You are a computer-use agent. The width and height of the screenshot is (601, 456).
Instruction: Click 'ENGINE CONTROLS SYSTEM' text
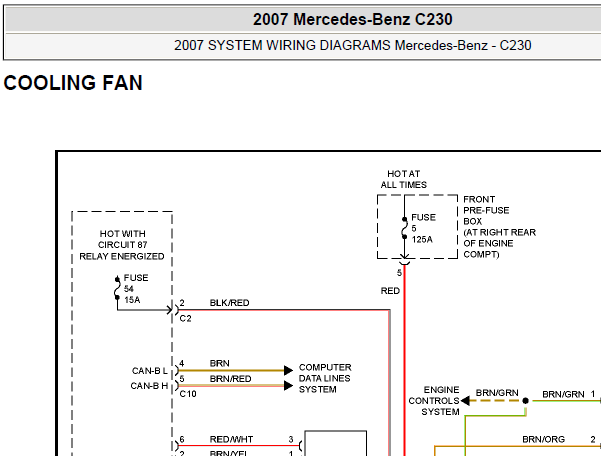point(434,401)
